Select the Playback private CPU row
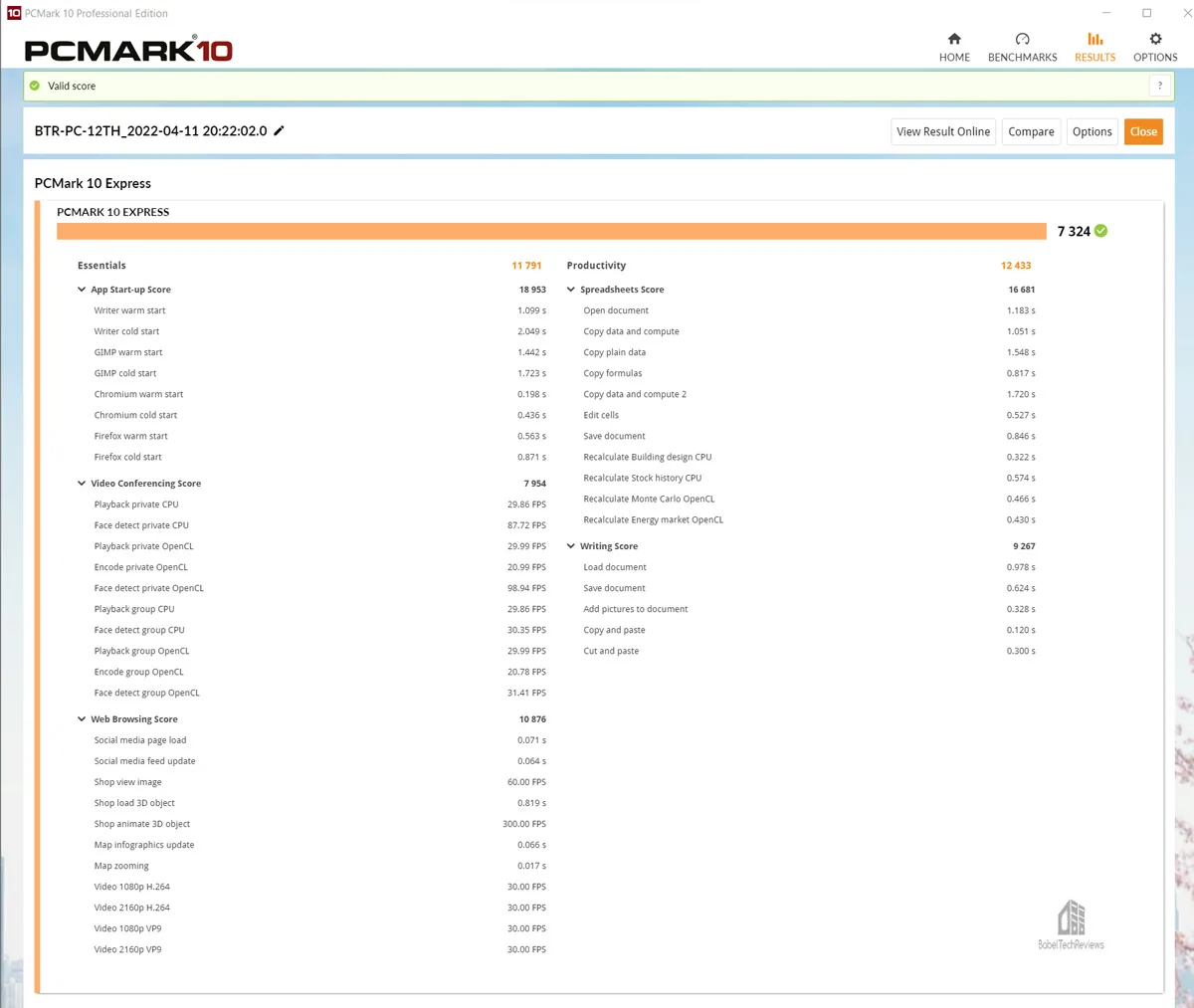 [x=319, y=504]
